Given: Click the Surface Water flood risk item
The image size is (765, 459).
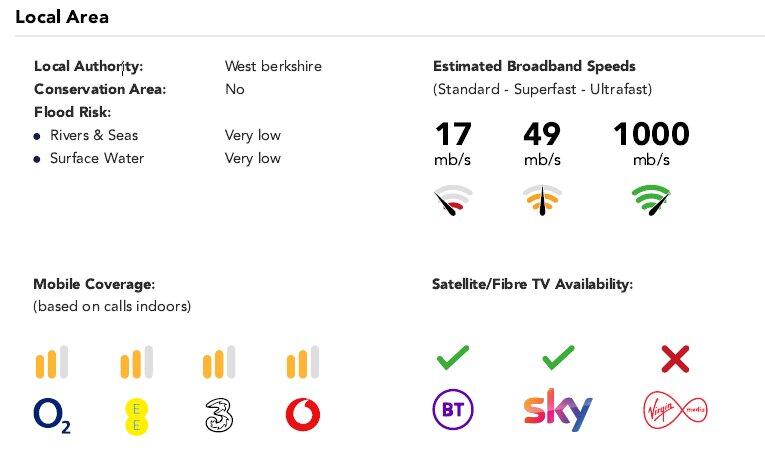Looking at the screenshot, I should 97,158.
